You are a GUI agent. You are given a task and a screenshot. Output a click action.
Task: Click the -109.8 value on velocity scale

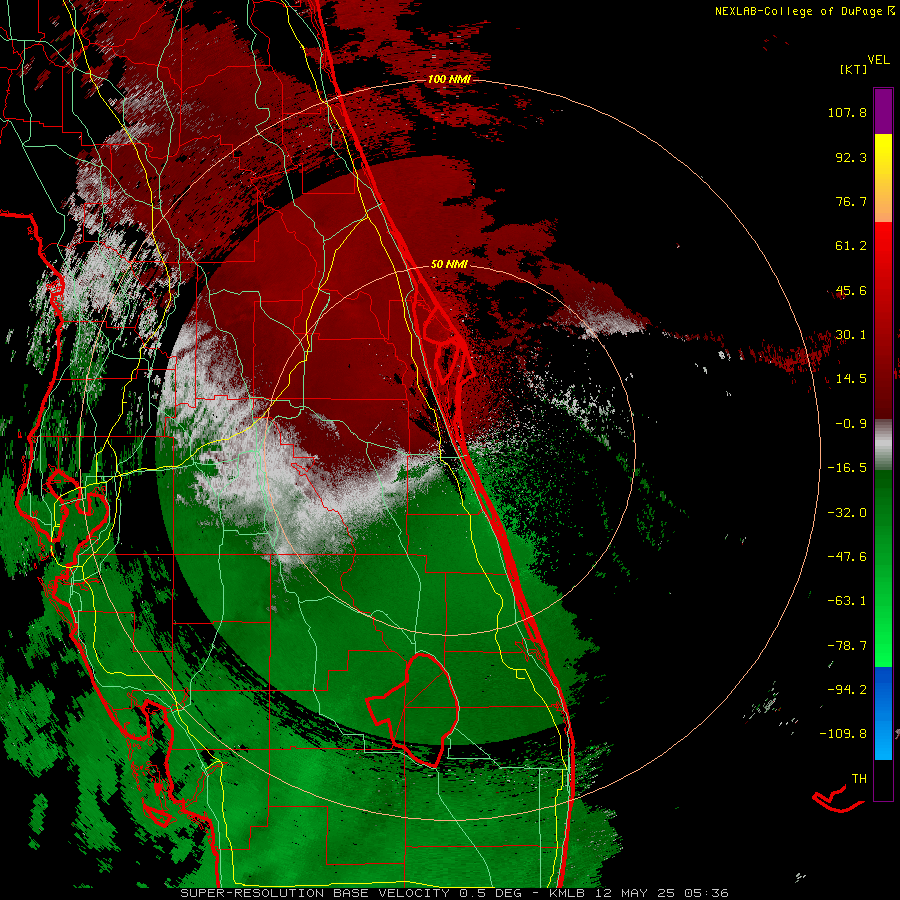coord(844,734)
